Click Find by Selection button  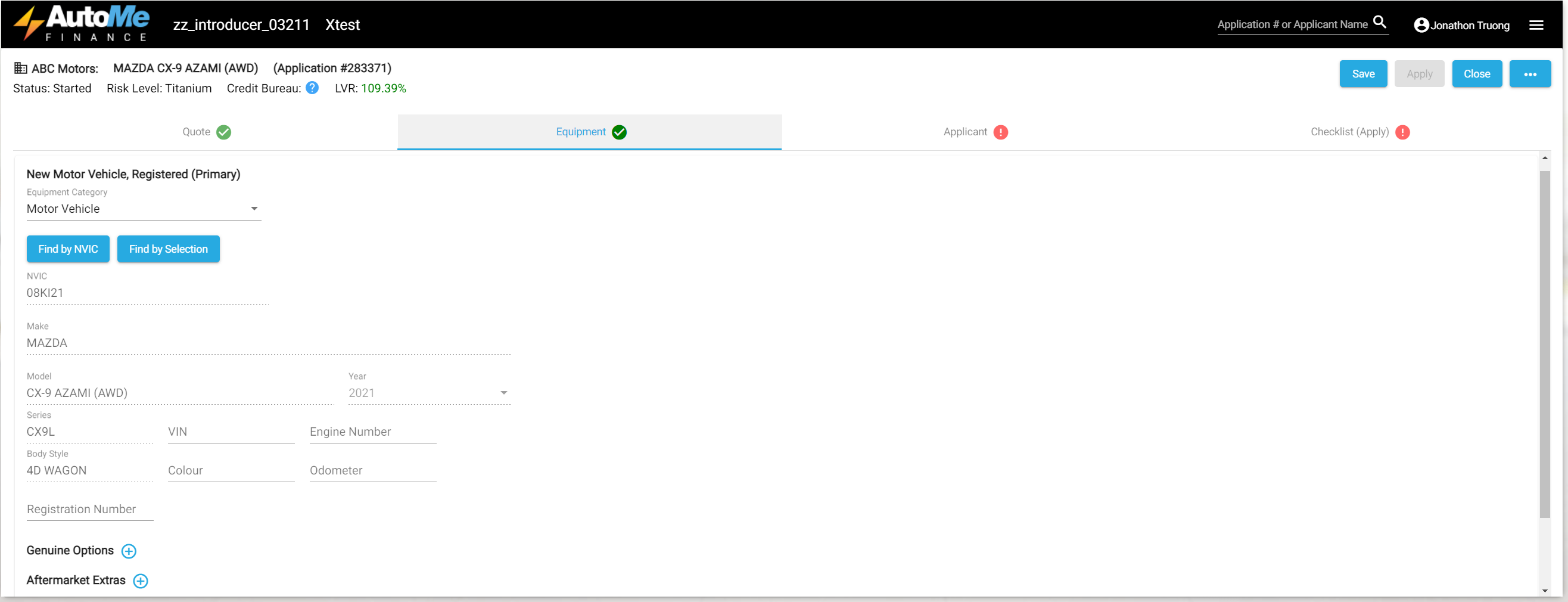[x=168, y=249]
